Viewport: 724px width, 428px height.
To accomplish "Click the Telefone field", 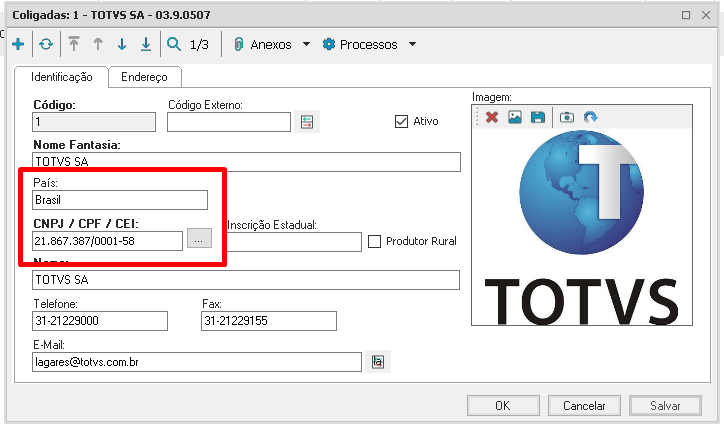I will 100,321.
